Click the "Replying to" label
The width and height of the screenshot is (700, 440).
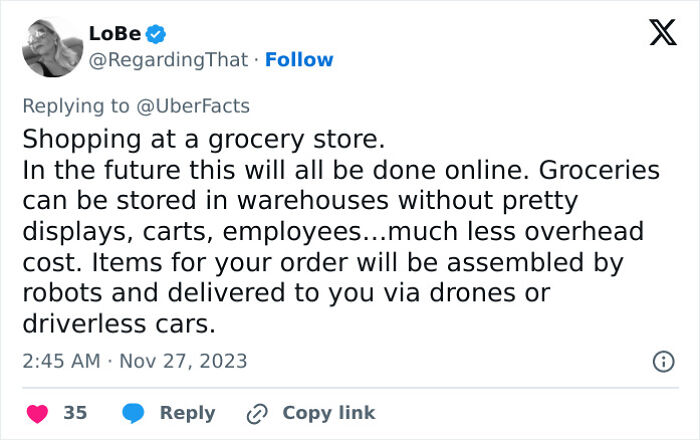click(x=76, y=105)
